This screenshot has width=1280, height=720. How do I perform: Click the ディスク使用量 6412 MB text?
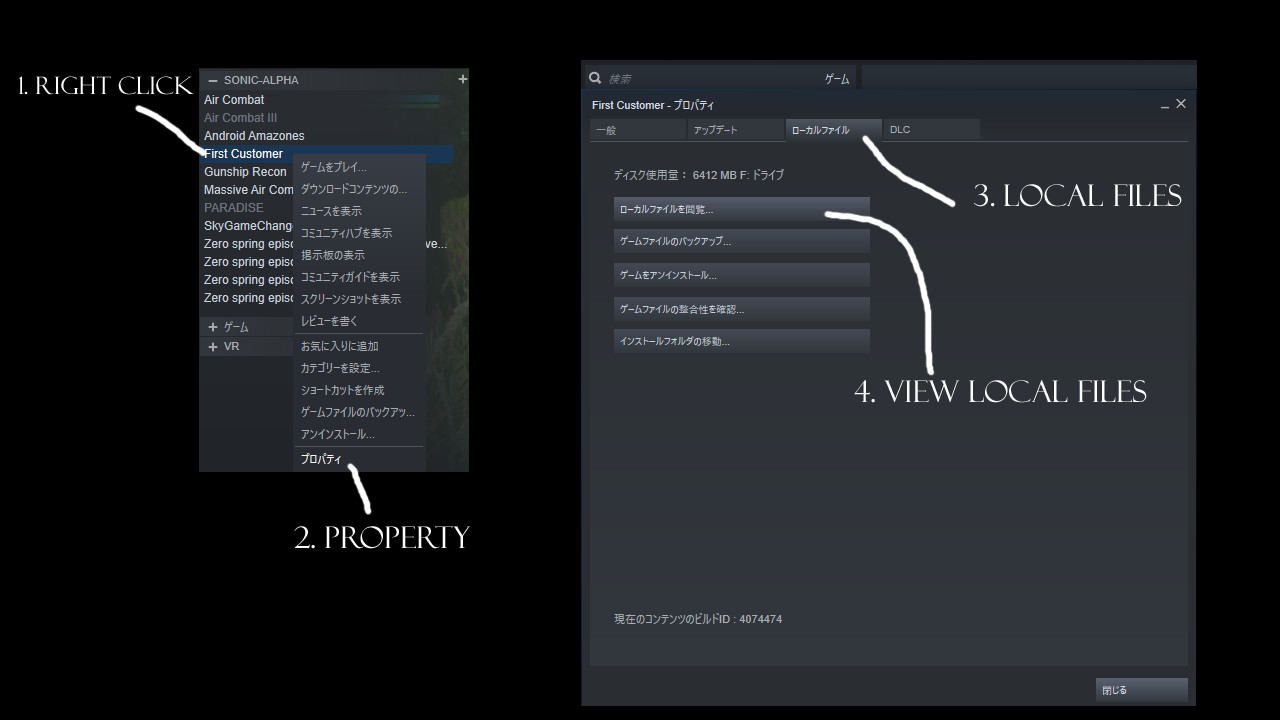point(699,175)
